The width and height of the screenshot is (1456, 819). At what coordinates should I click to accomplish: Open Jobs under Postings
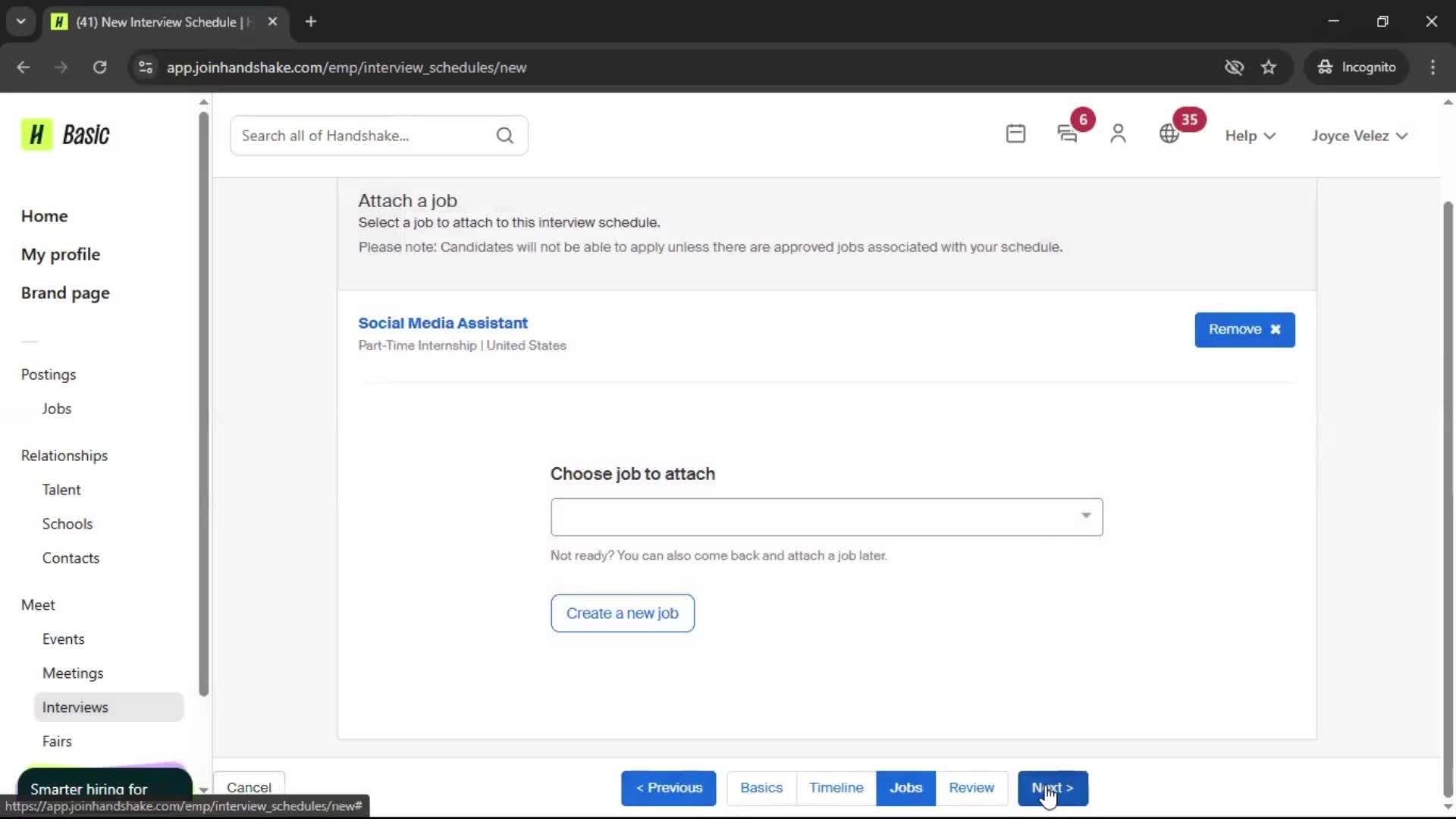click(57, 409)
